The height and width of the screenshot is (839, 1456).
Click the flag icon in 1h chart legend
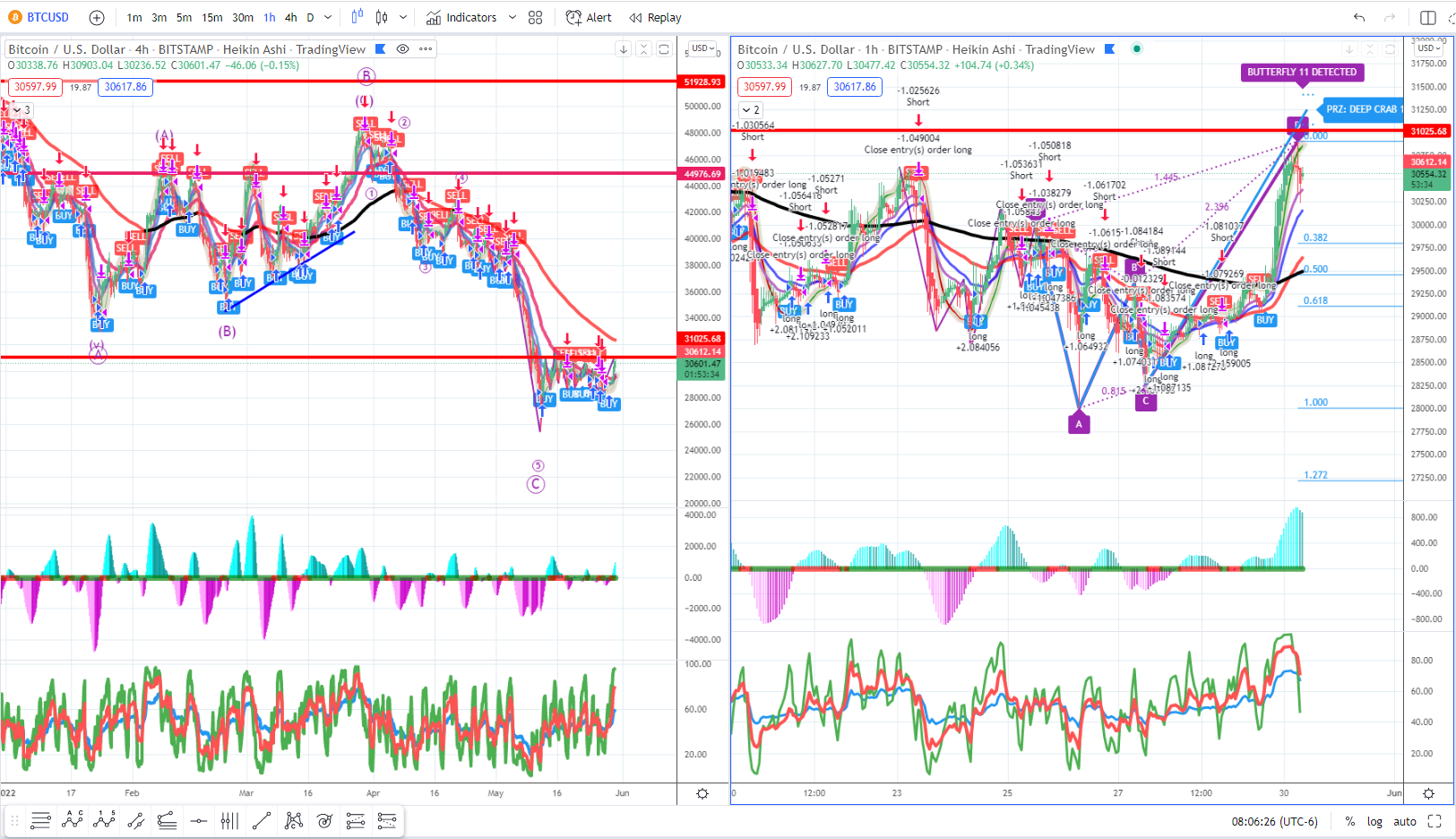click(x=1109, y=49)
